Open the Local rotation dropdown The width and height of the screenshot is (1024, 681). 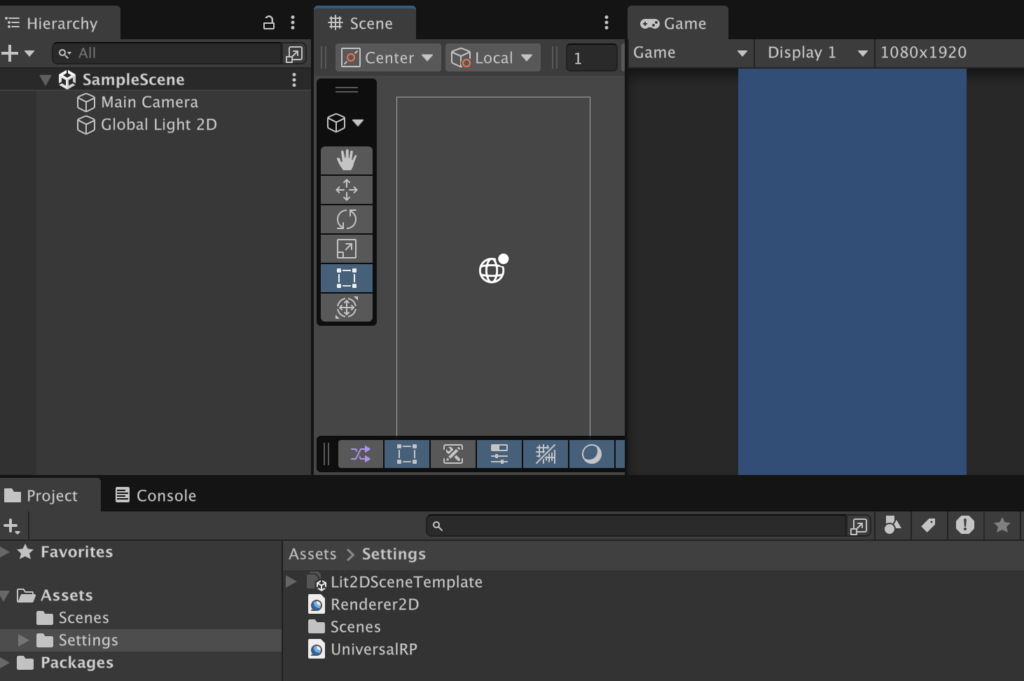click(492, 58)
